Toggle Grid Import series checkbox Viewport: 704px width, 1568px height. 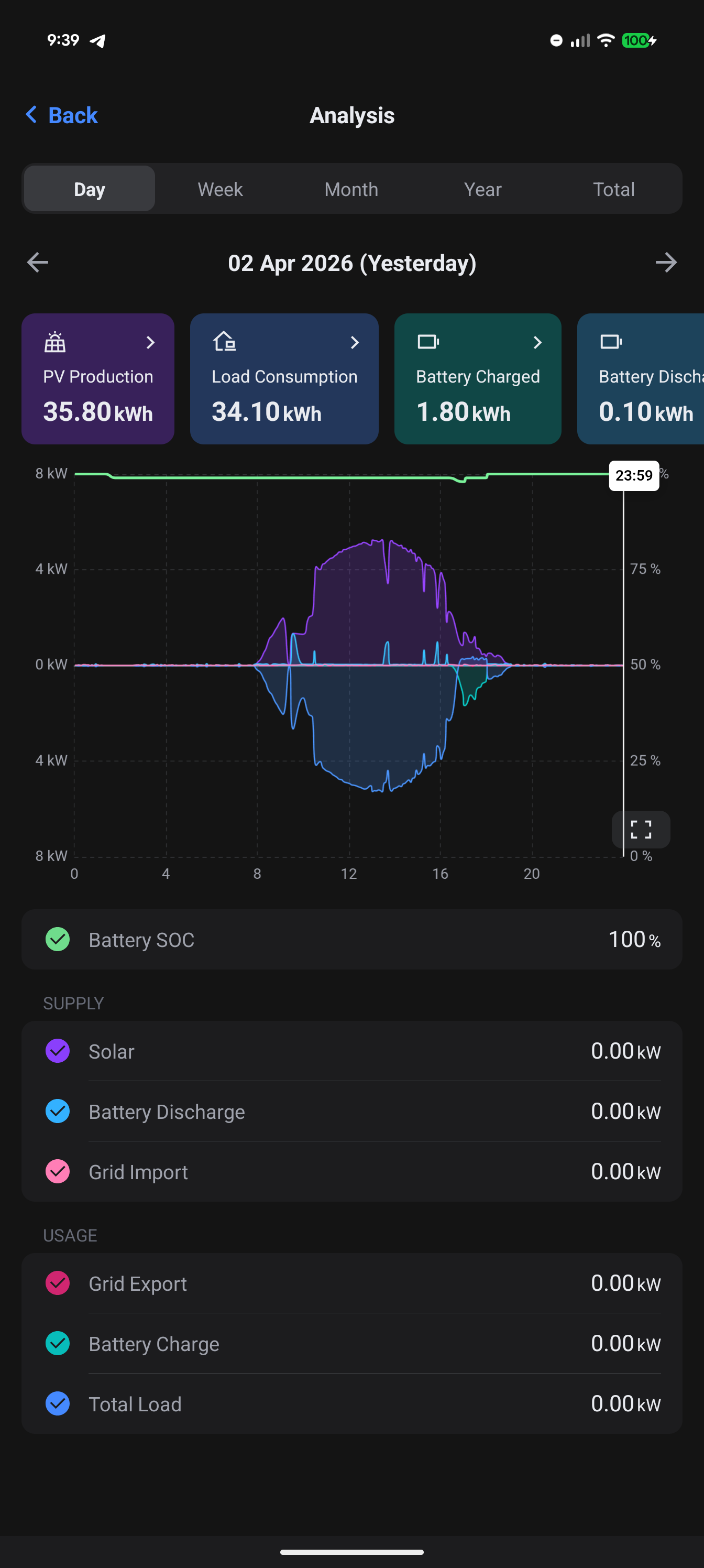[58, 1171]
